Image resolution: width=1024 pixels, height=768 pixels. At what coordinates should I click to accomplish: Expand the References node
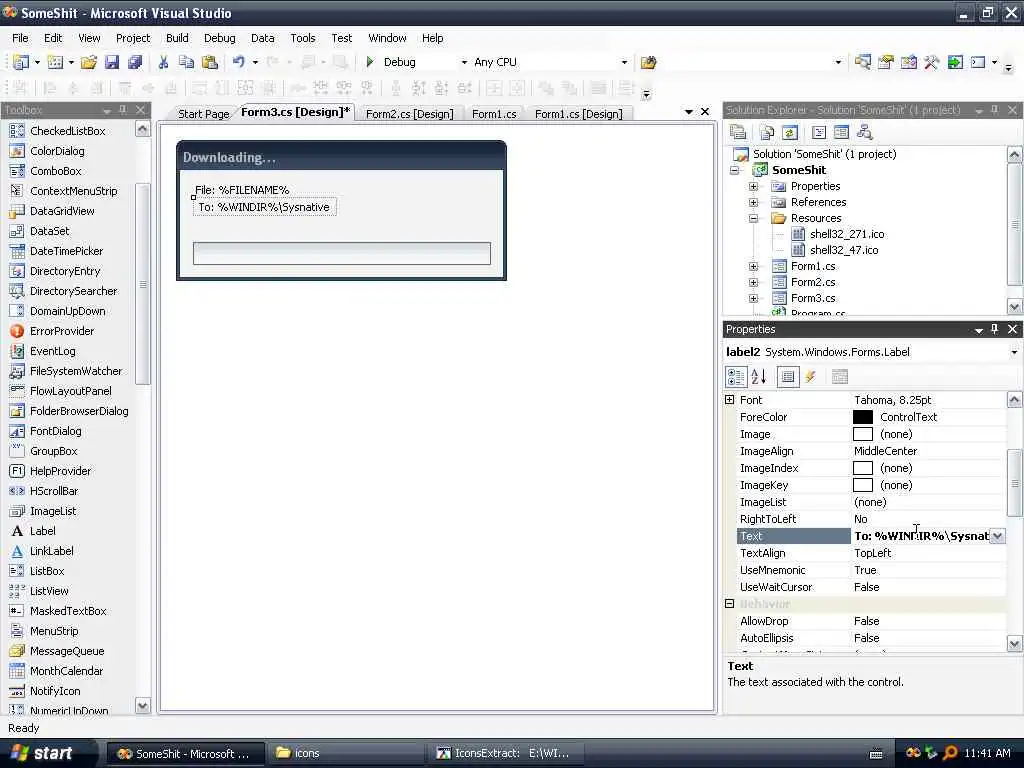754,202
